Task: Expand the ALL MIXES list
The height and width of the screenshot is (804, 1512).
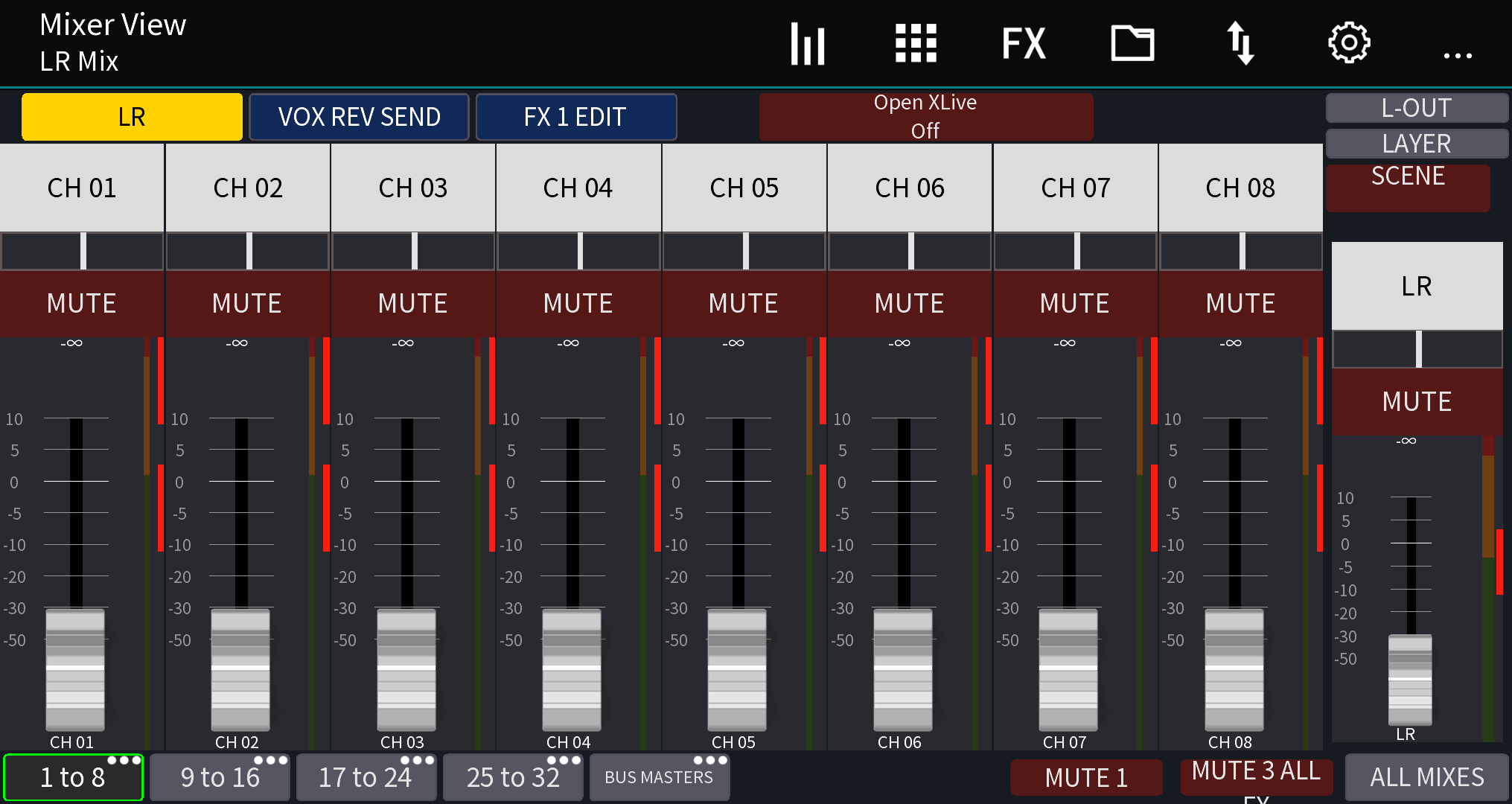Action: (x=1426, y=777)
